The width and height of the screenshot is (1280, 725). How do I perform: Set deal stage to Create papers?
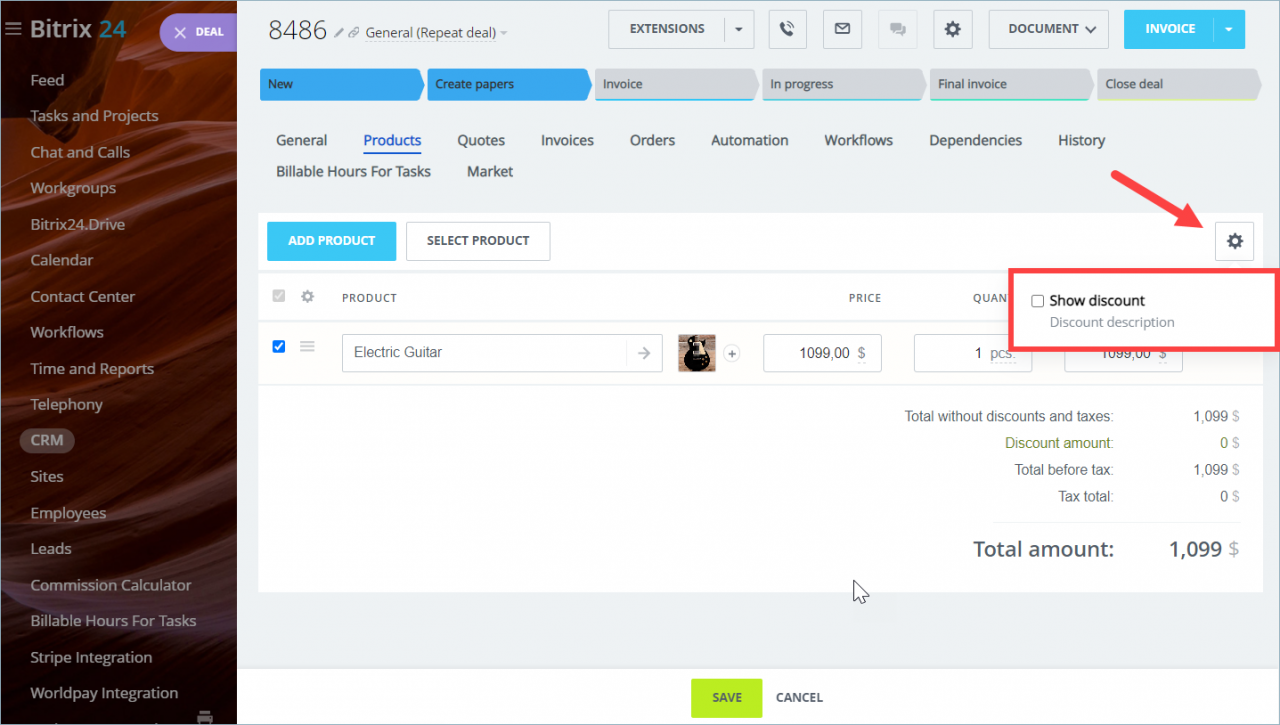(508, 84)
